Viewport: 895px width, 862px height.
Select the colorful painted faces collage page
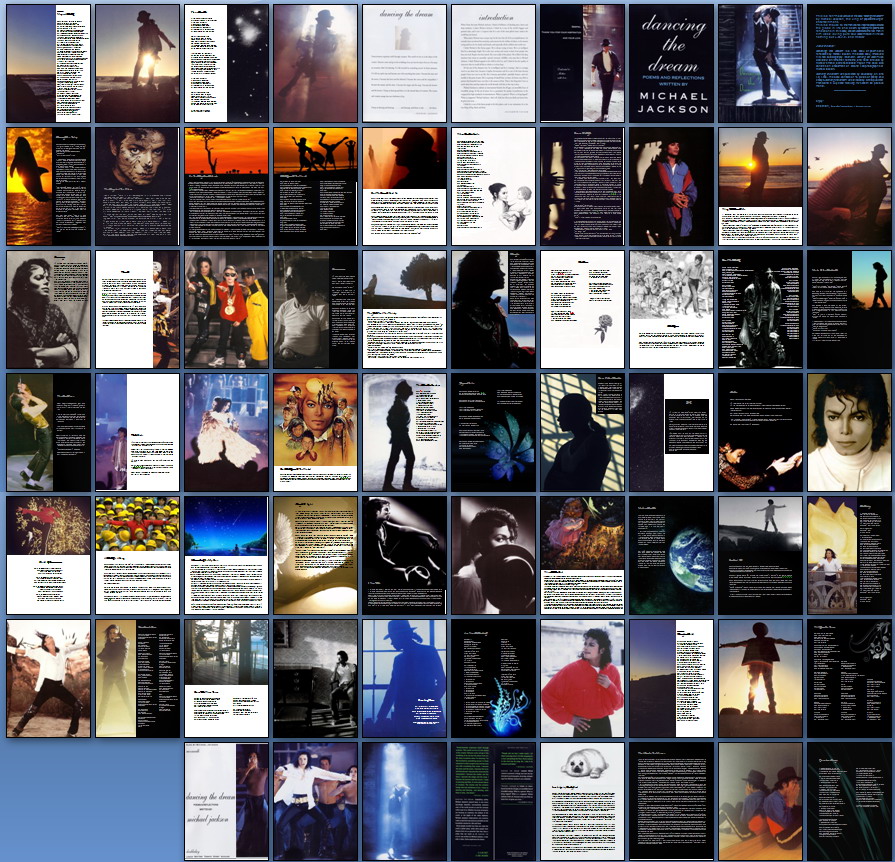tap(315, 432)
